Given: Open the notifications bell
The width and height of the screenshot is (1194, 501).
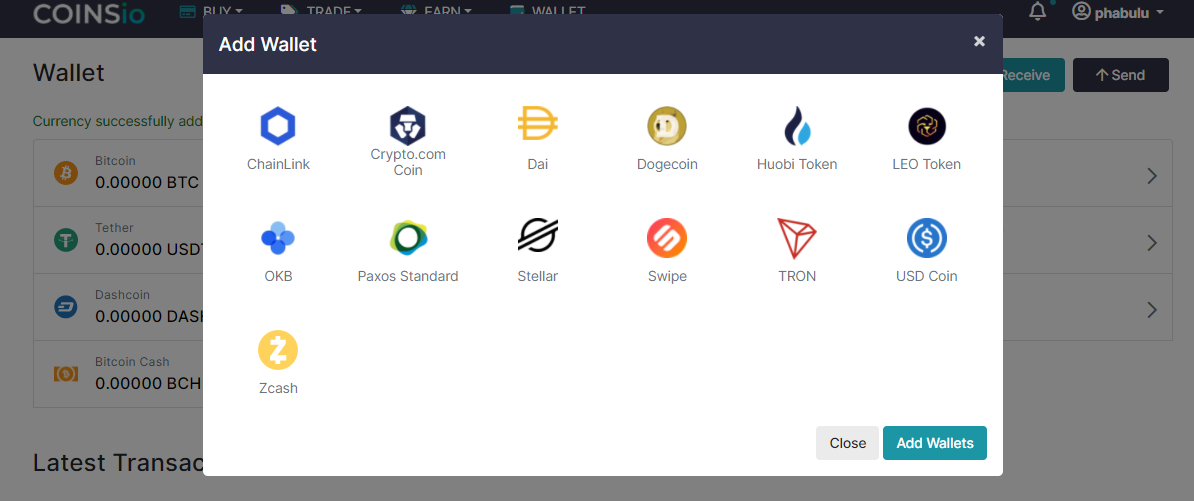Looking at the screenshot, I should point(1038,12).
